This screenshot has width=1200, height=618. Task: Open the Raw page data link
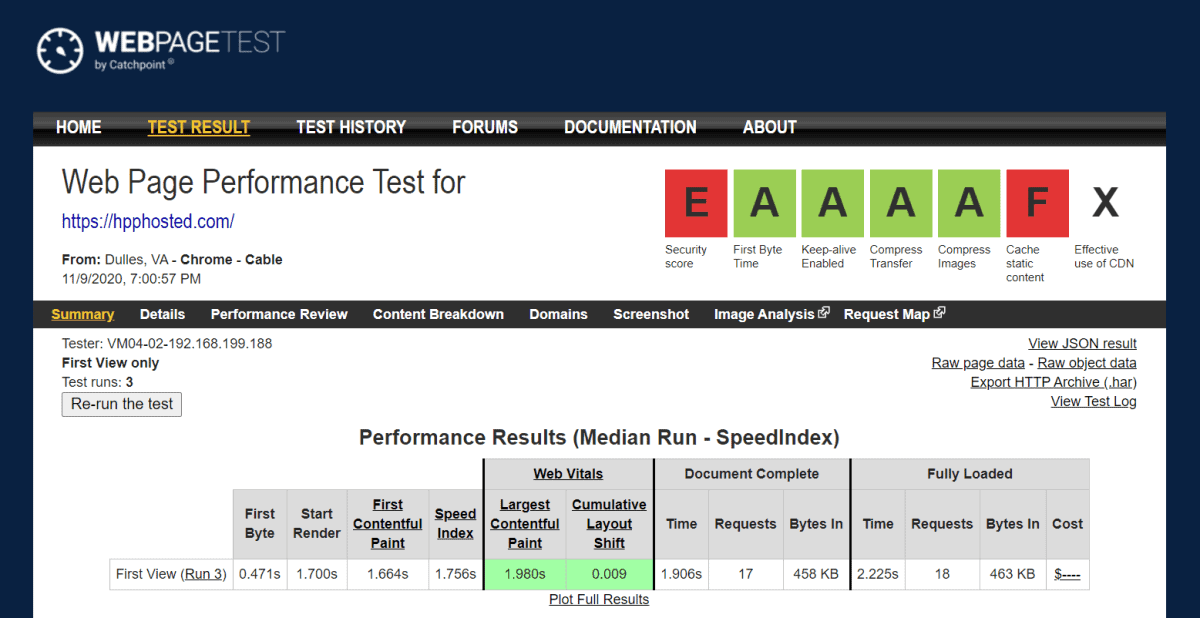coord(978,363)
